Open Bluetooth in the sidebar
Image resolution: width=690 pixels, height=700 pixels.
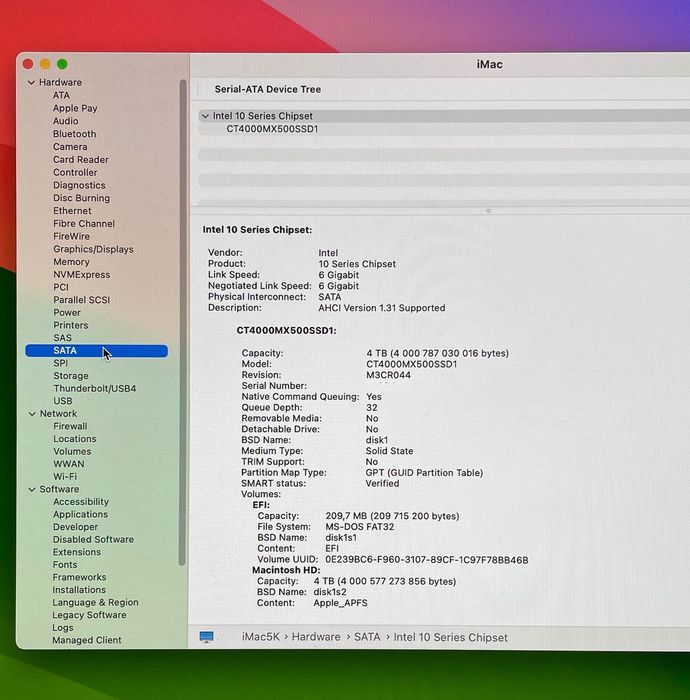75,134
